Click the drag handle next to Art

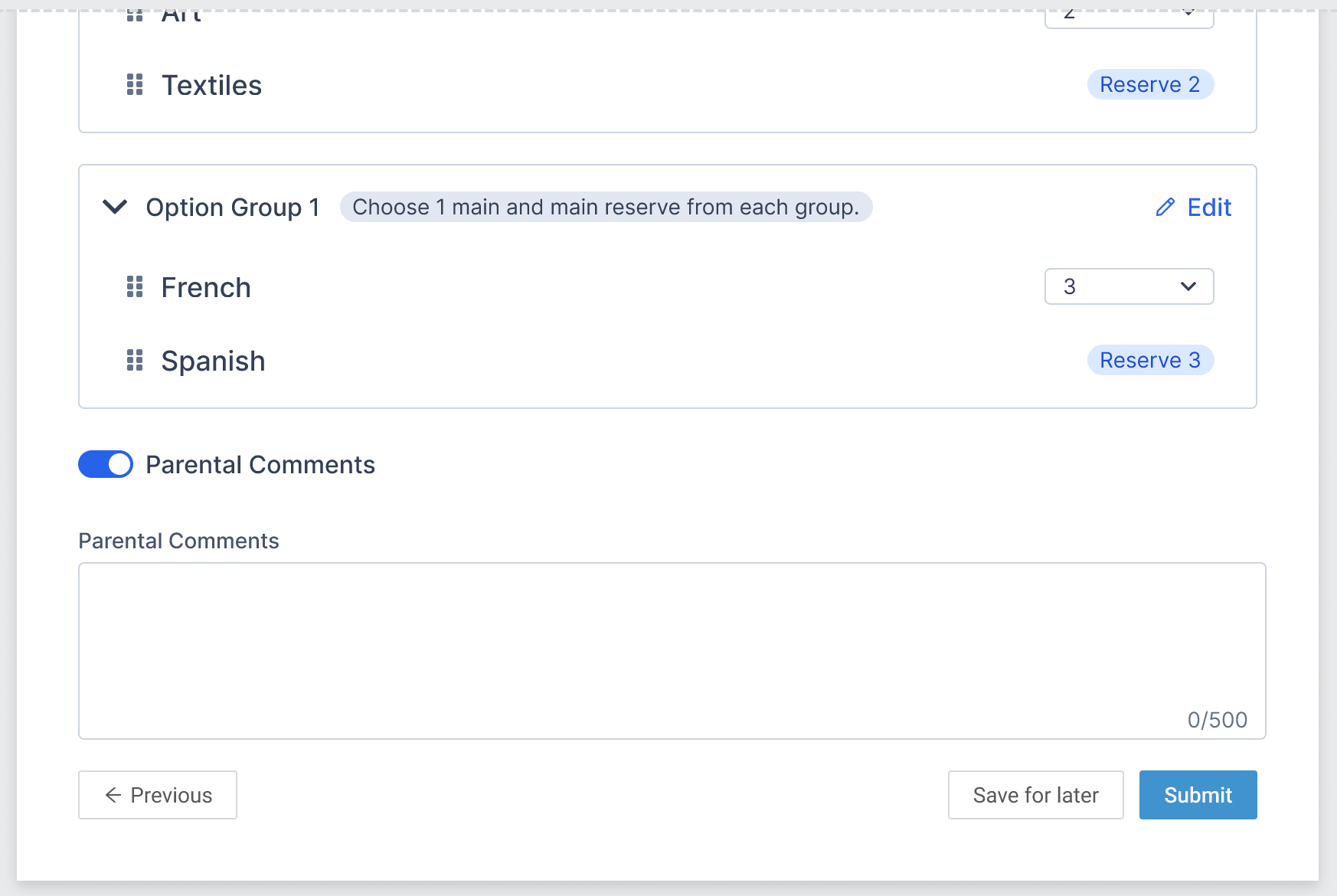(x=134, y=11)
